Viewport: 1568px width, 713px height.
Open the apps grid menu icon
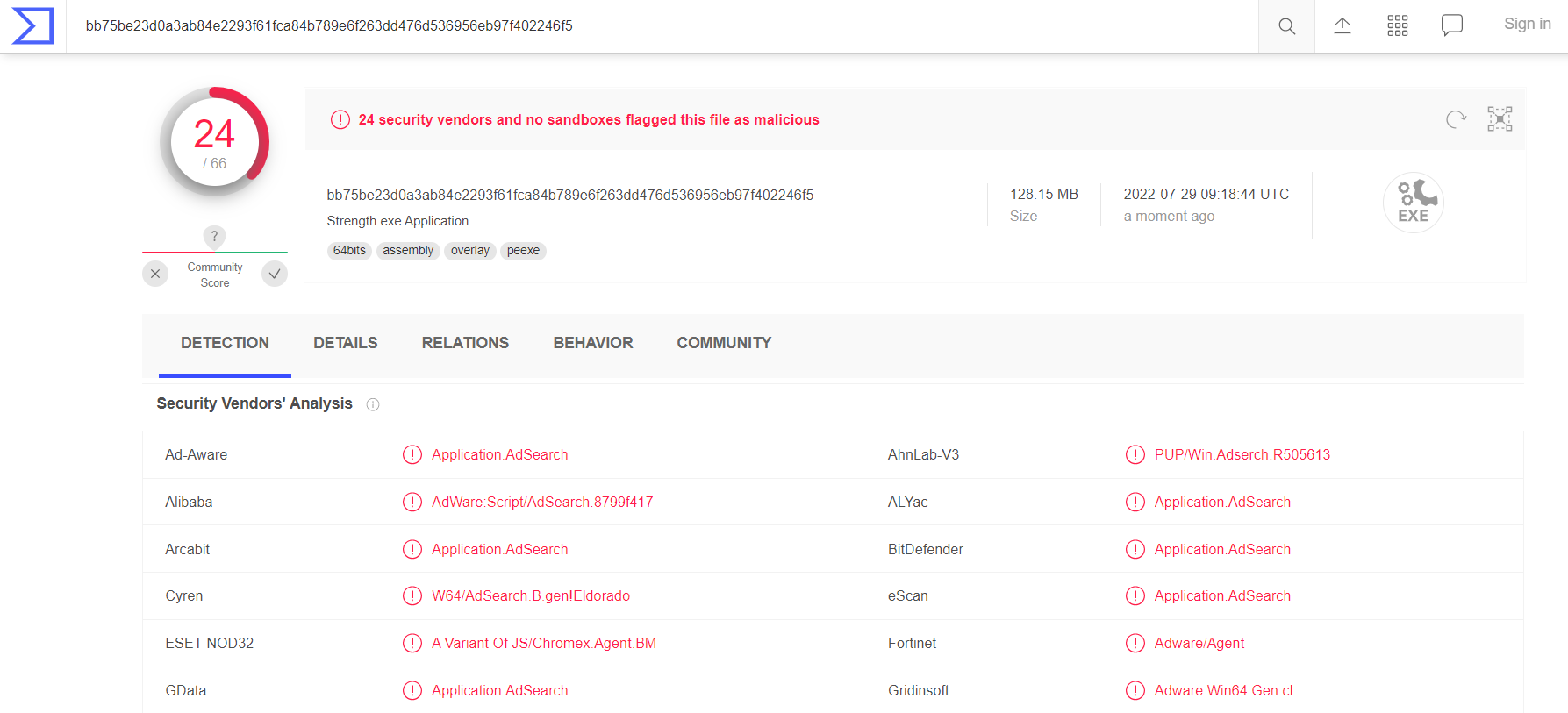pos(1397,26)
